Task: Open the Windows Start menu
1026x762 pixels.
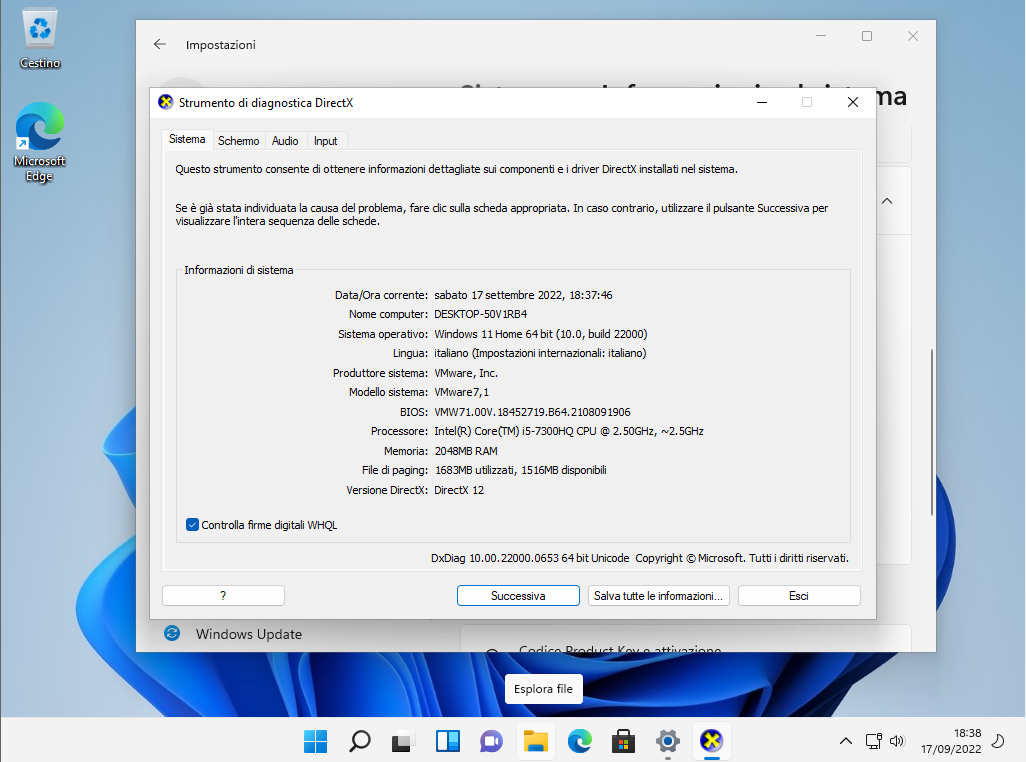Action: tap(315, 741)
